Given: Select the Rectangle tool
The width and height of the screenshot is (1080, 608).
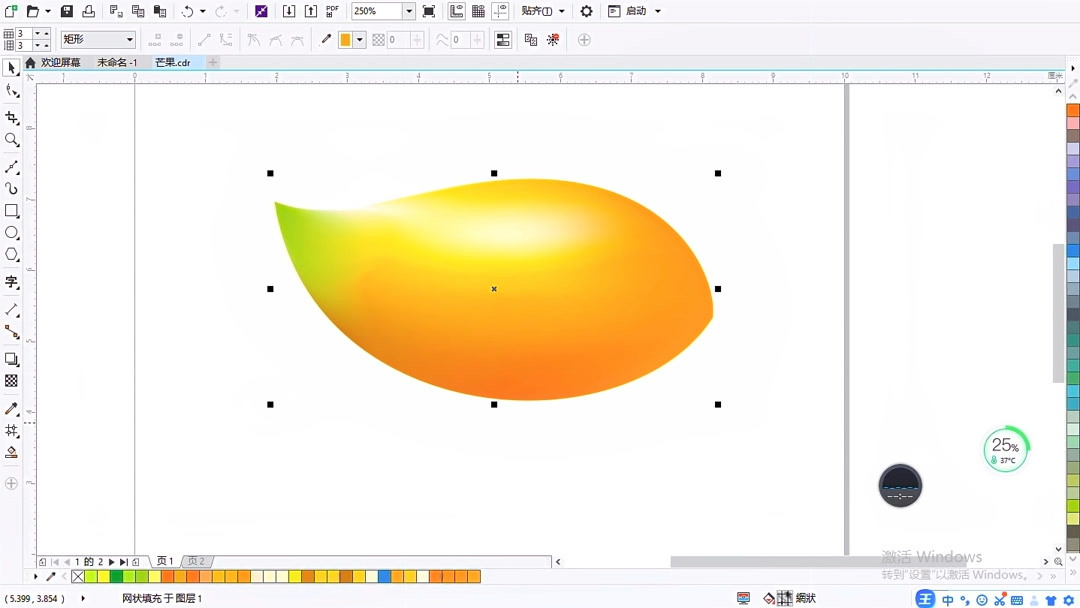Looking at the screenshot, I should tap(12, 211).
